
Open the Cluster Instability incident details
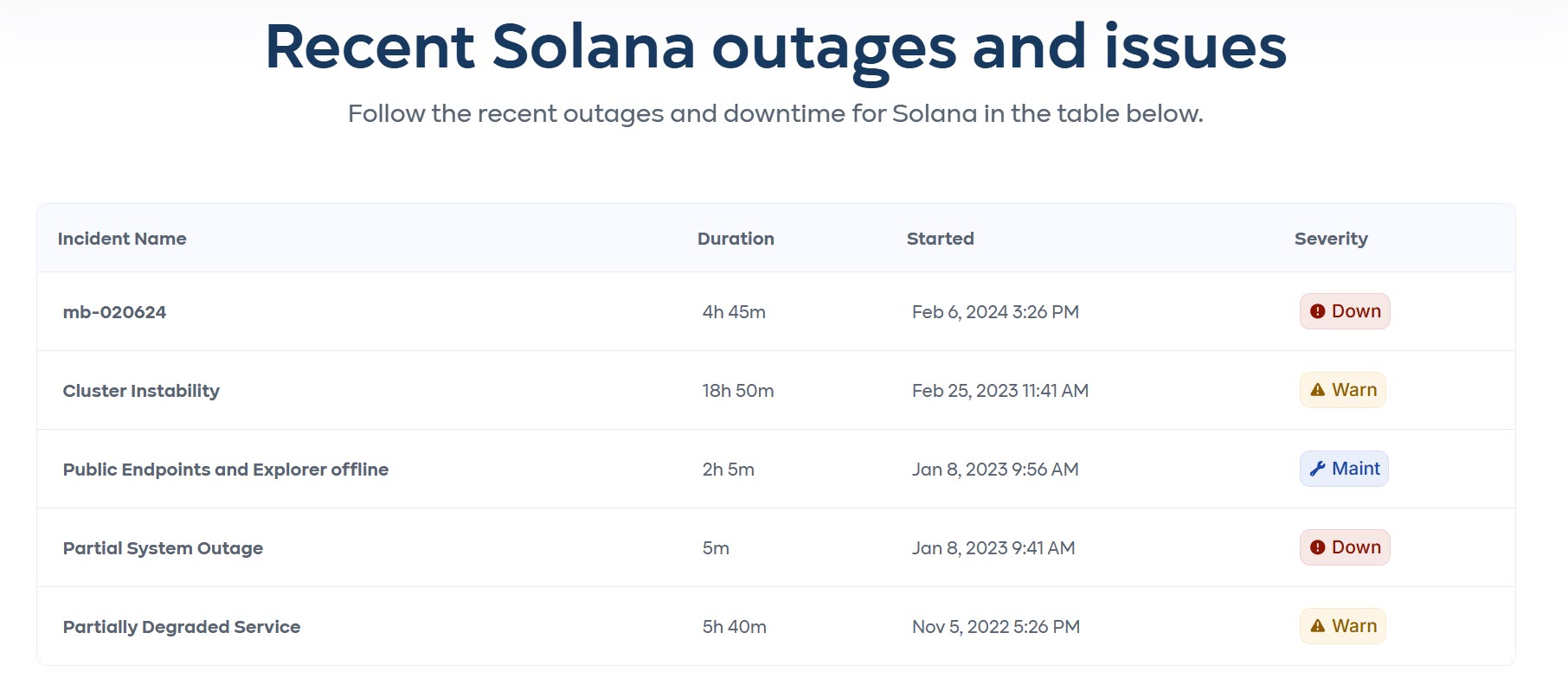(x=141, y=390)
